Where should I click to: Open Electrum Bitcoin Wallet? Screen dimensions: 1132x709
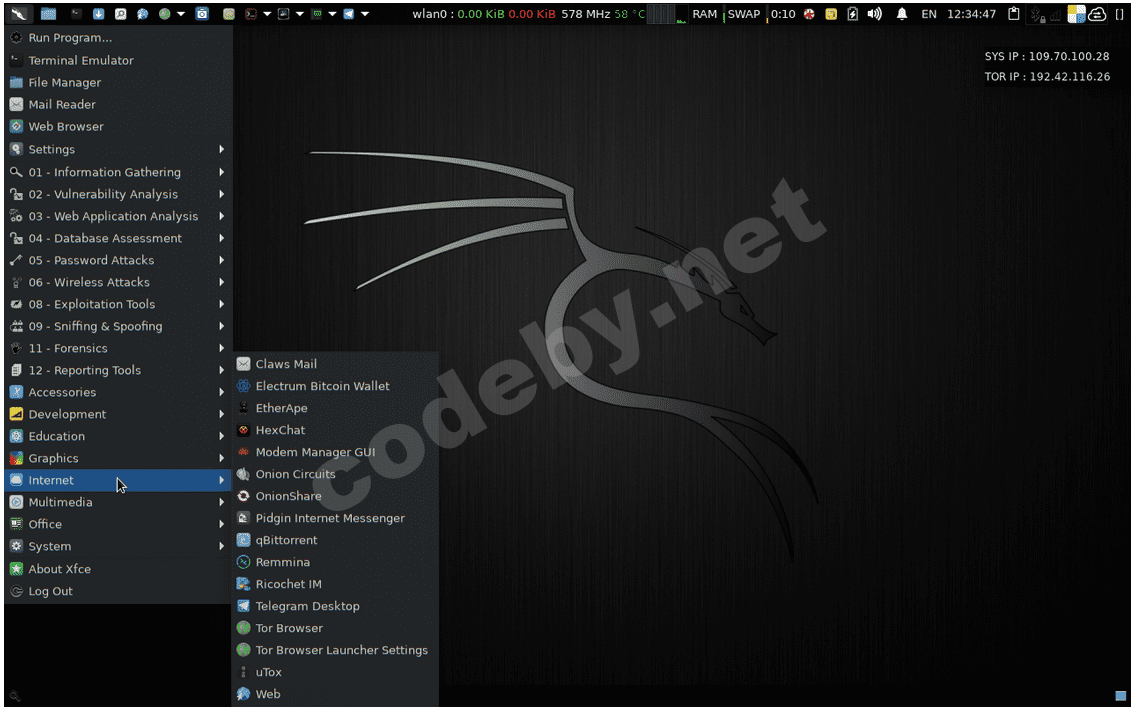[335, 386]
